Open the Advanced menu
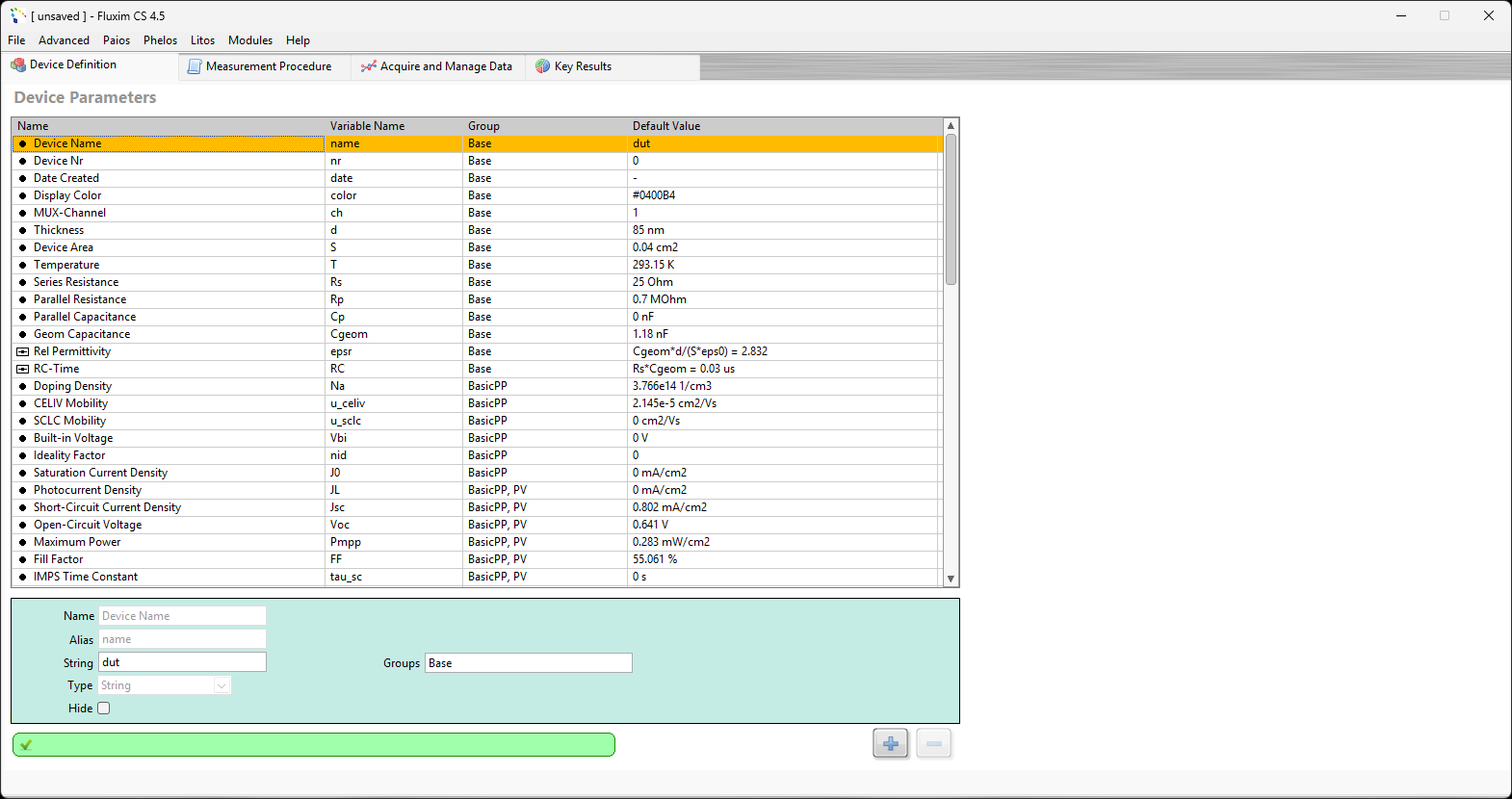This screenshot has height=799, width=1512. pyautogui.click(x=64, y=40)
